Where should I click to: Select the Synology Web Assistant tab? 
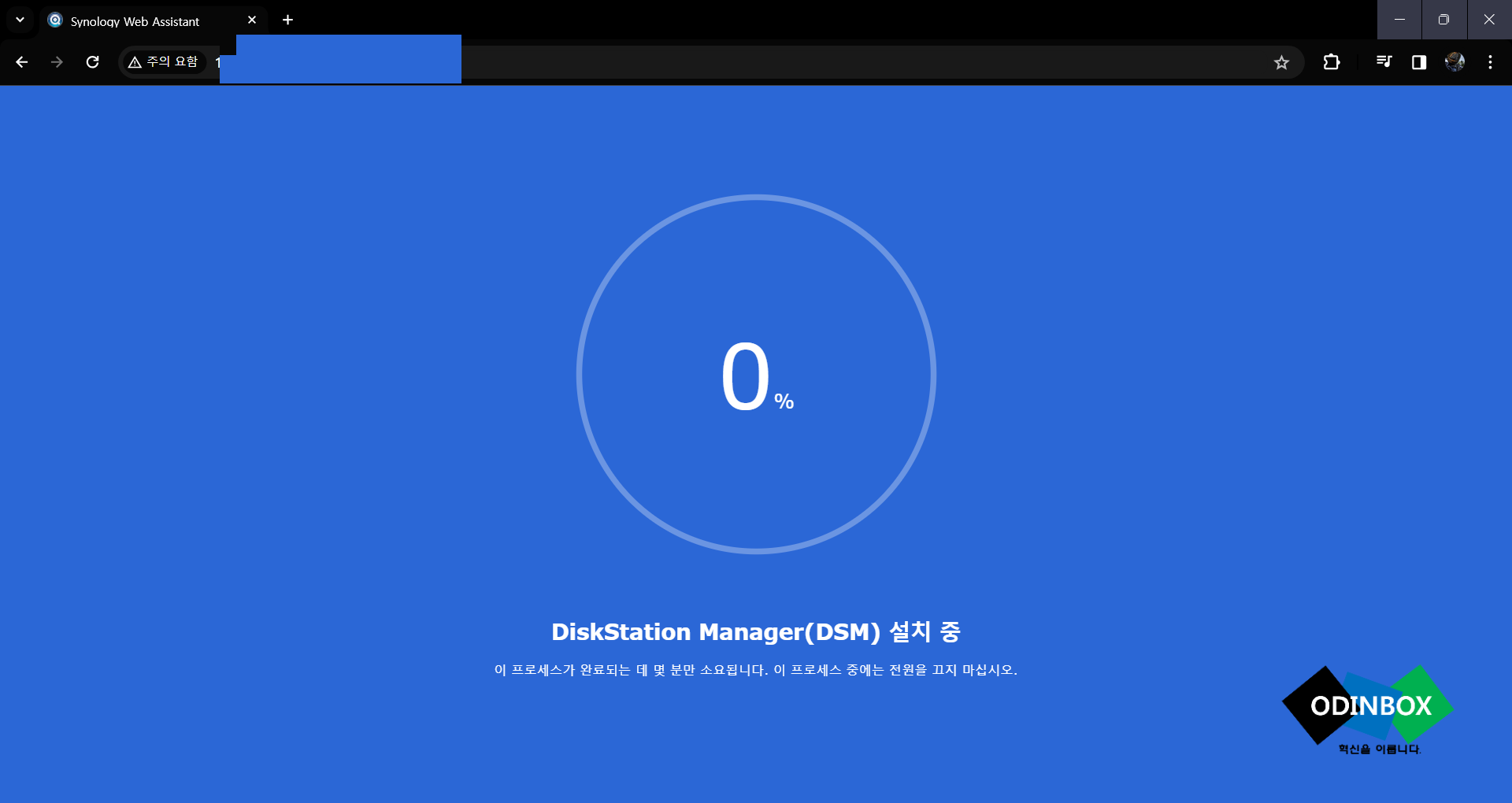pos(152,21)
